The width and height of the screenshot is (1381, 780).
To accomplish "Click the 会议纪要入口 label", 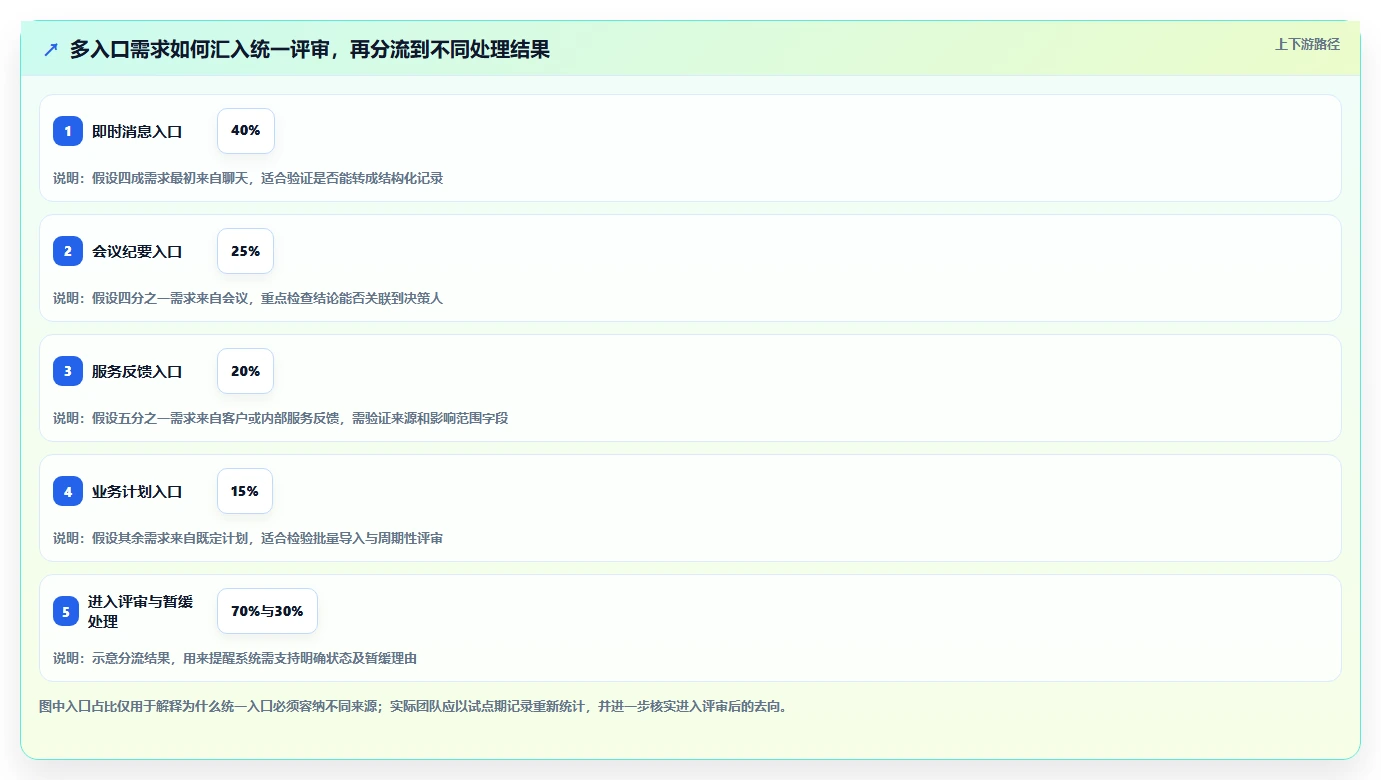I will click(x=137, y=251).
